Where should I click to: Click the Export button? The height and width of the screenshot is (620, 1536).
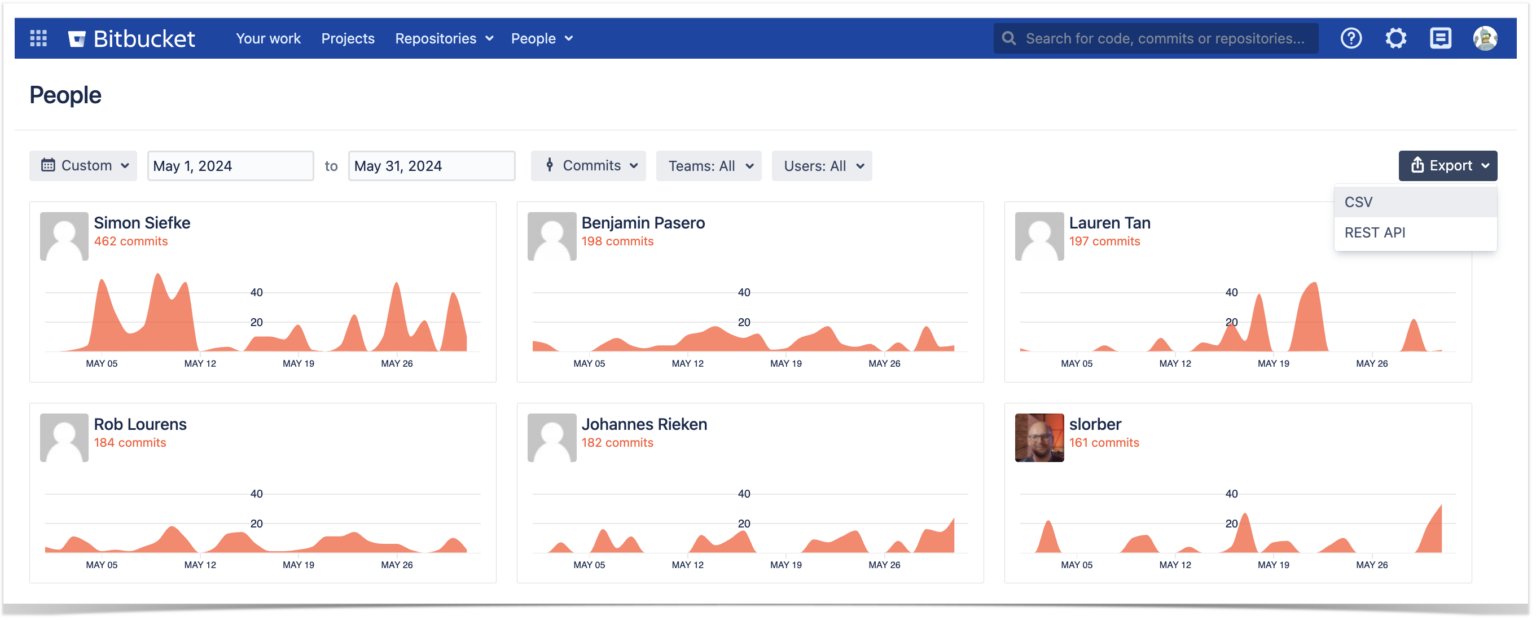pos(1447,165)
